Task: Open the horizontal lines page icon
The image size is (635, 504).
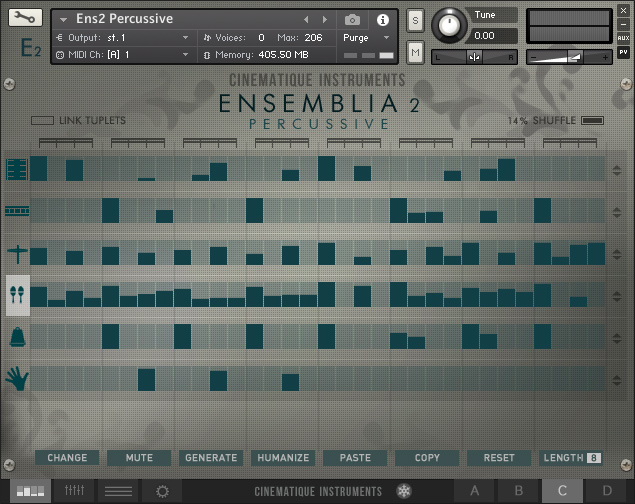Action: pyautogui.click(x=118, y=491)
